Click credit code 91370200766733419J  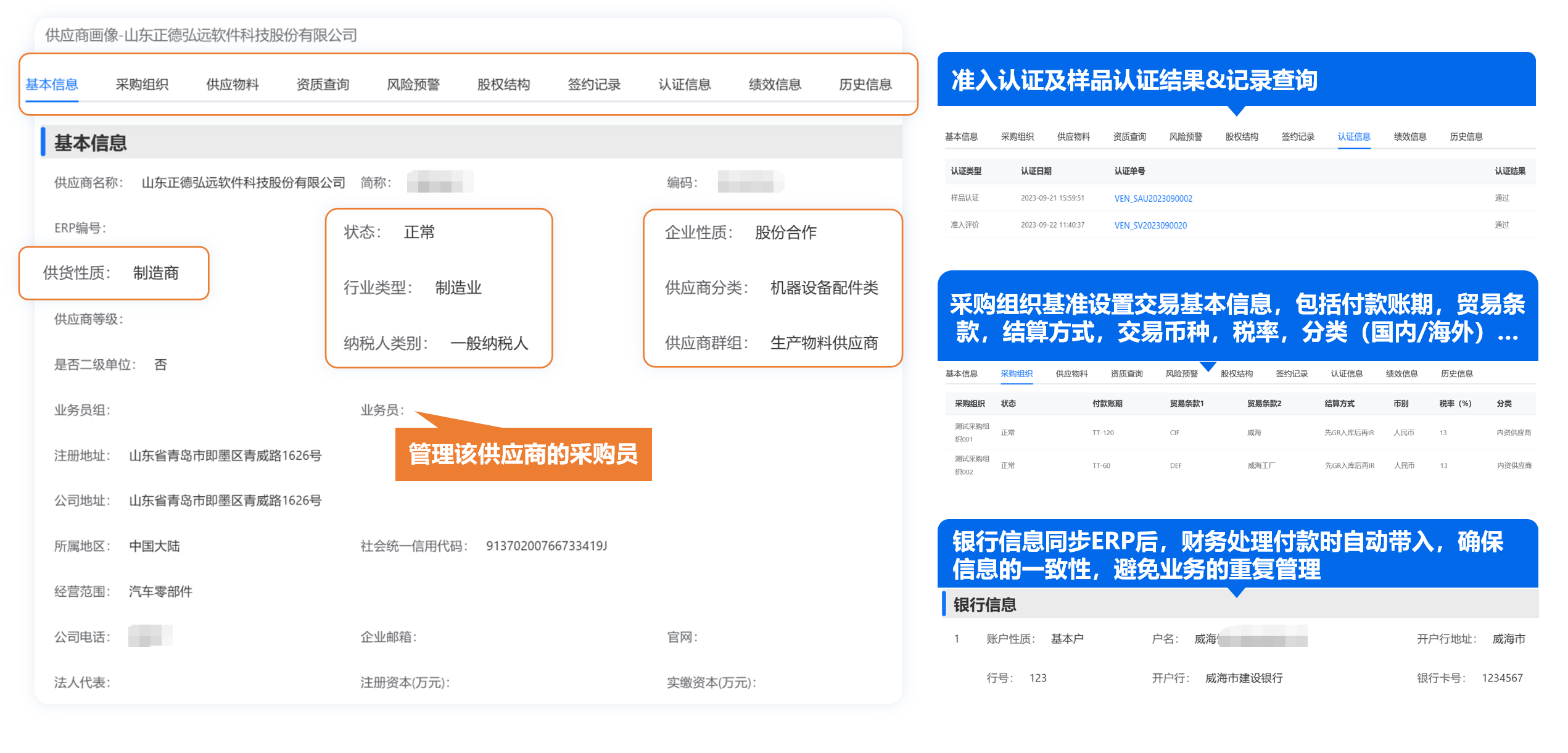pos(547,546)
